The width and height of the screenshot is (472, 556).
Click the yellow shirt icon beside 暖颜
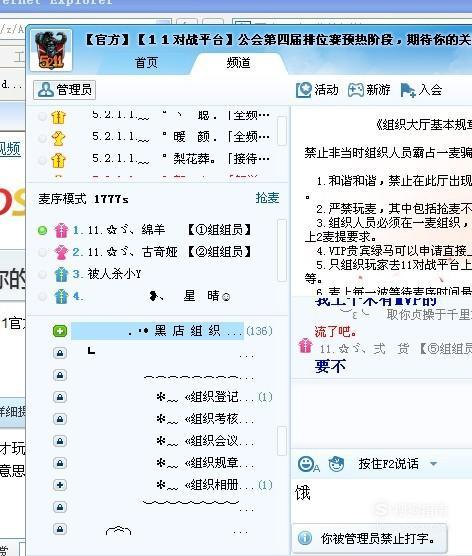click(x=58, y=138)
